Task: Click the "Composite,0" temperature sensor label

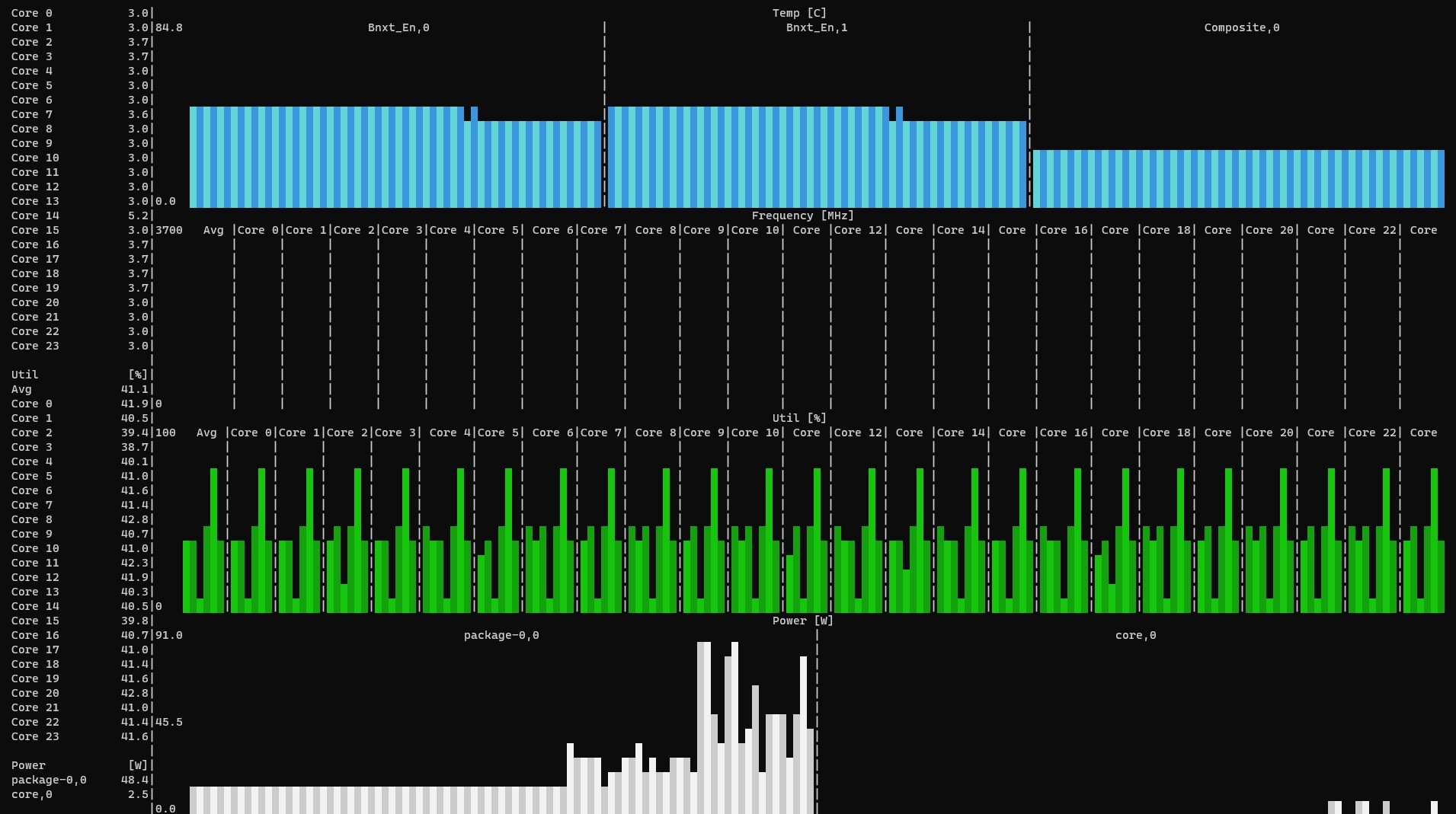Action: (x=1242, y=27)
